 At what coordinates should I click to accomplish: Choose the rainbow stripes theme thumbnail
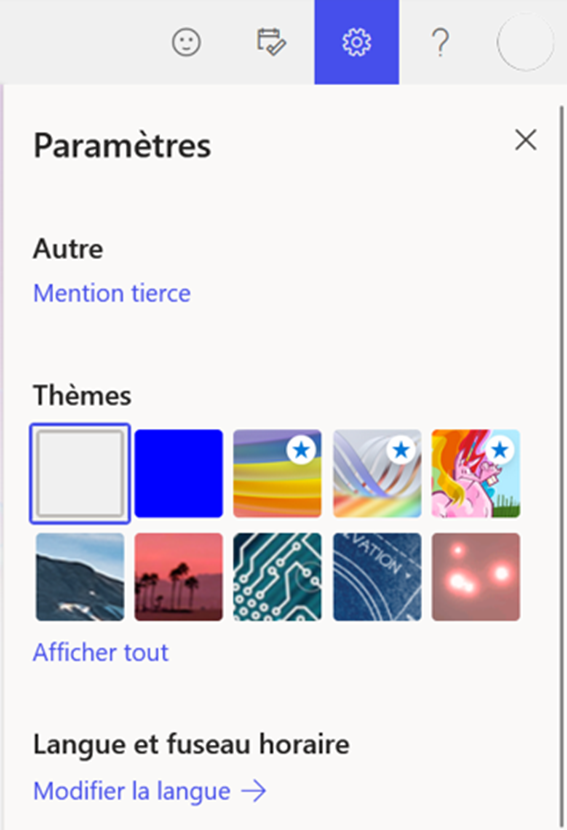tap(277, 473)
